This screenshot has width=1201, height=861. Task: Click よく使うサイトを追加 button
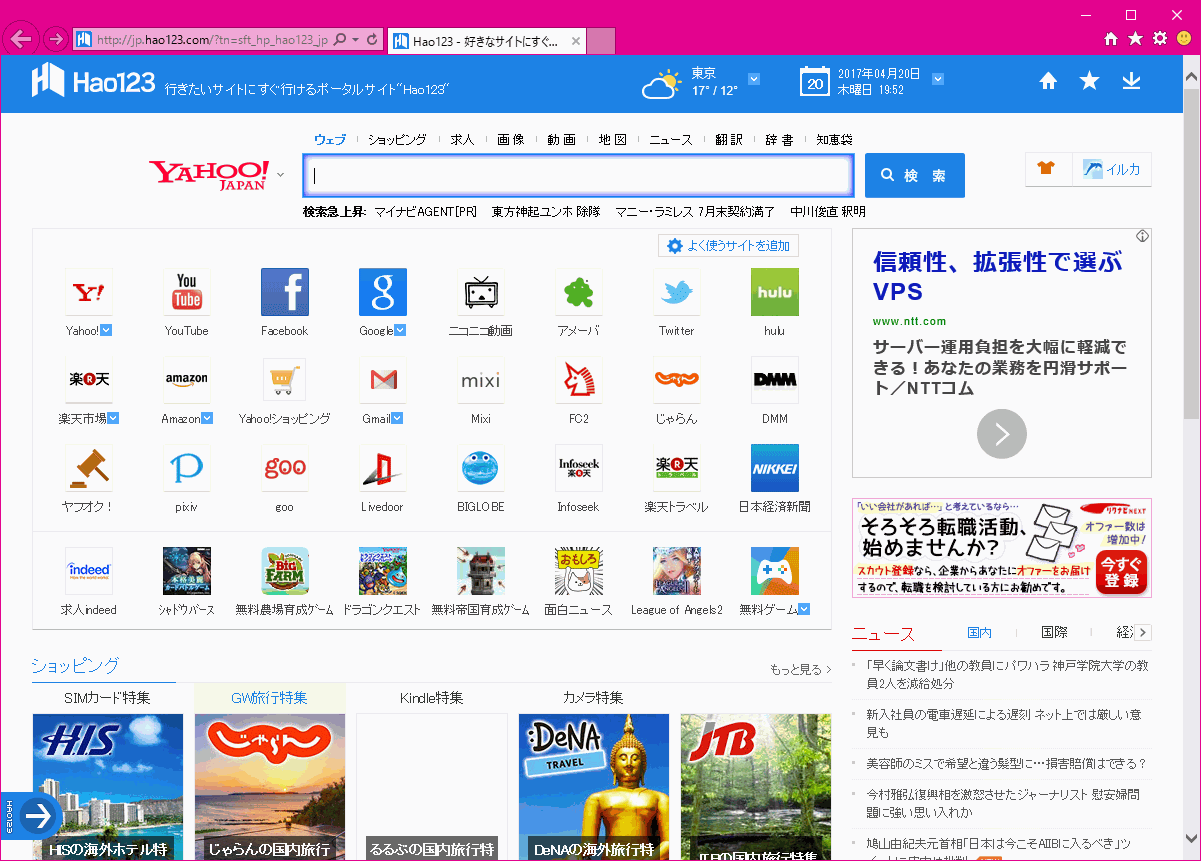tap(729, 246)
